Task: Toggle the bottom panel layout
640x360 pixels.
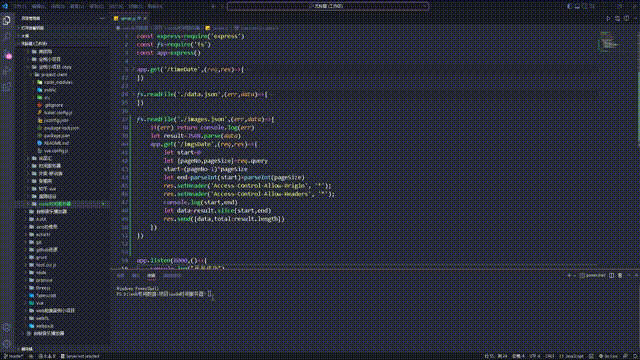Action: click(x=577, y=6)
